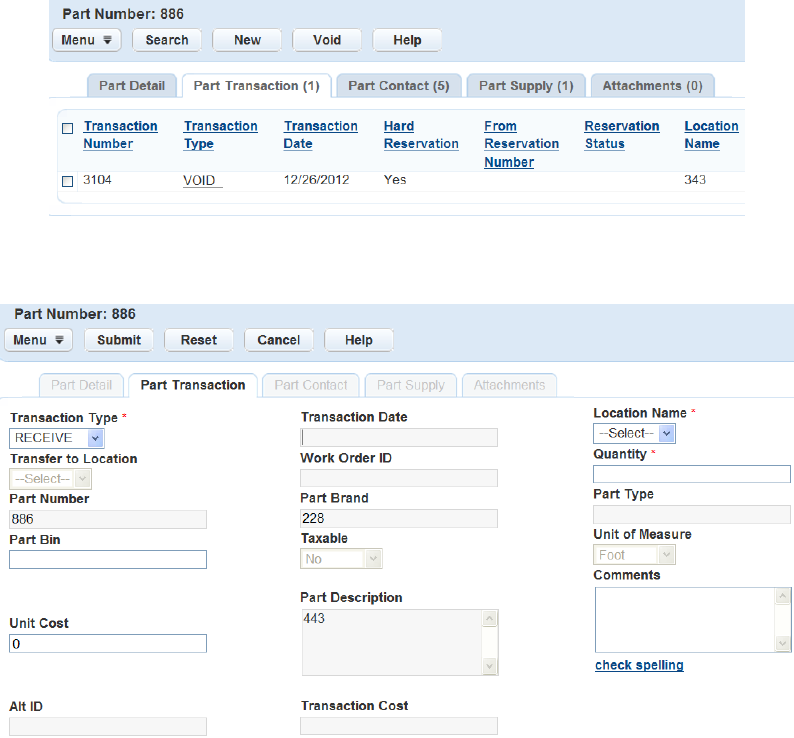Click the Submit button
794x738 pixels.
point(119,340)
